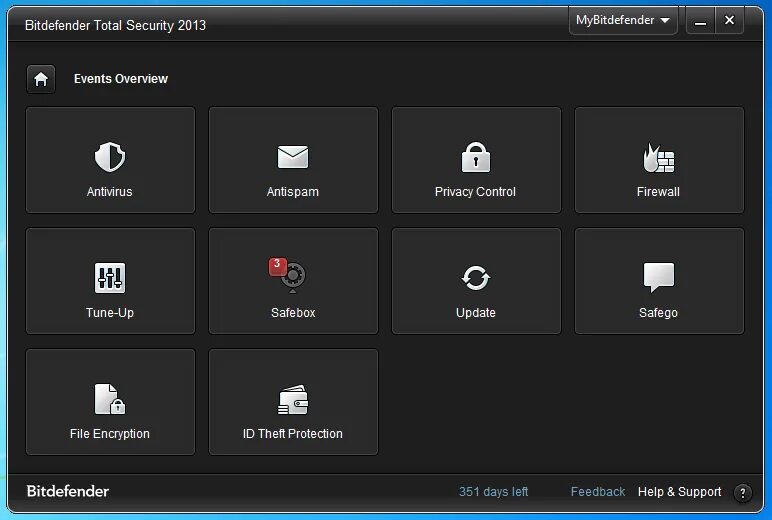Viewport: 772px width, 520px height.
Task: Go back using the Home icon
Action: pos(41,79)
